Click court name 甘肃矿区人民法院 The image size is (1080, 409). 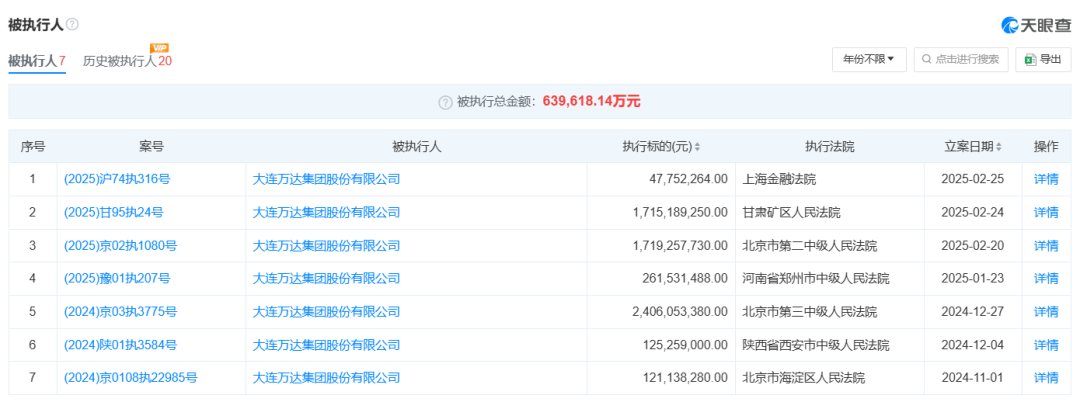pyautogui.click(x=791, y=212)
